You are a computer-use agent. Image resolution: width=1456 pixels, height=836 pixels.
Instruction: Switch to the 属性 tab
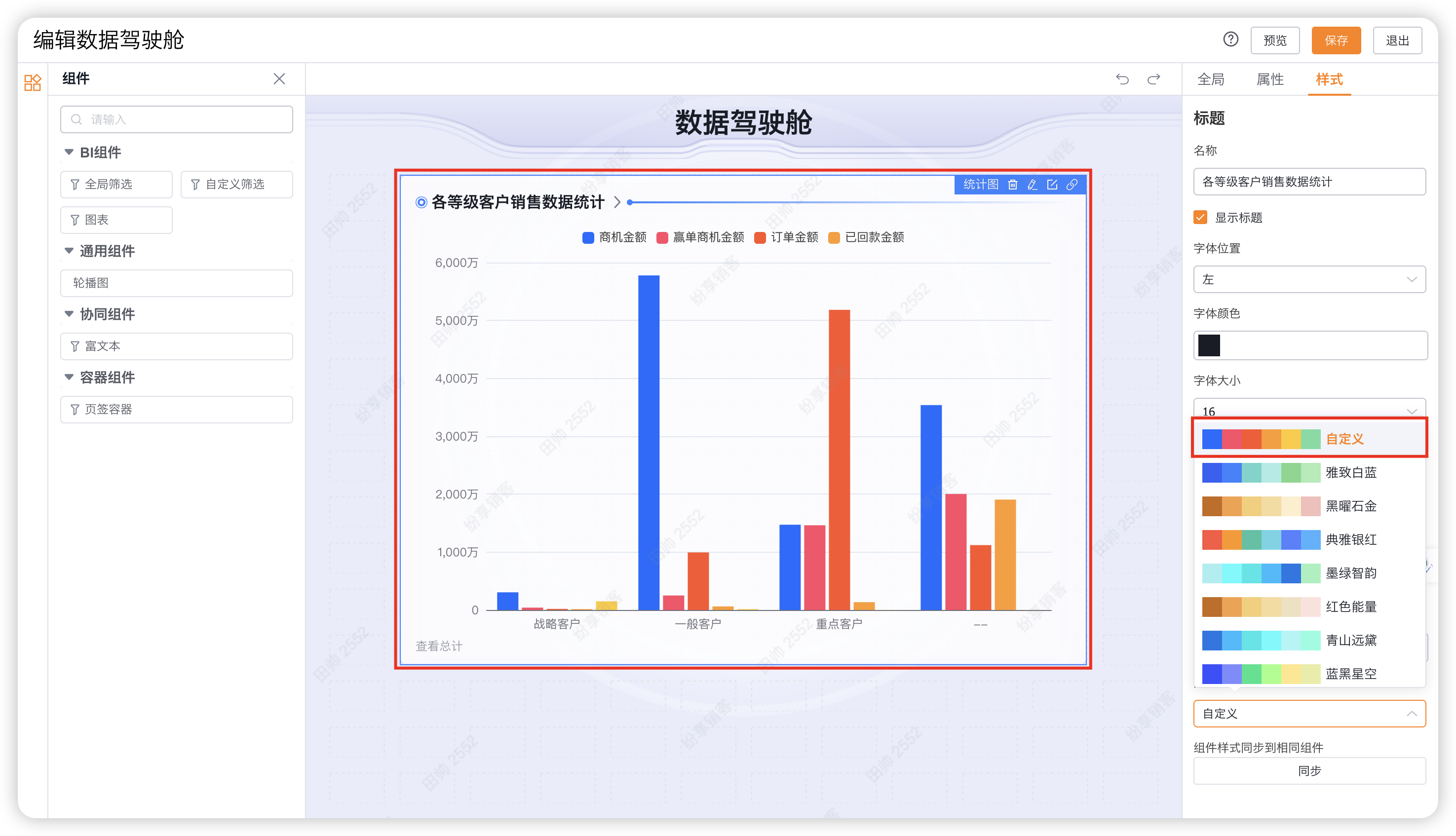point(1269,79)
